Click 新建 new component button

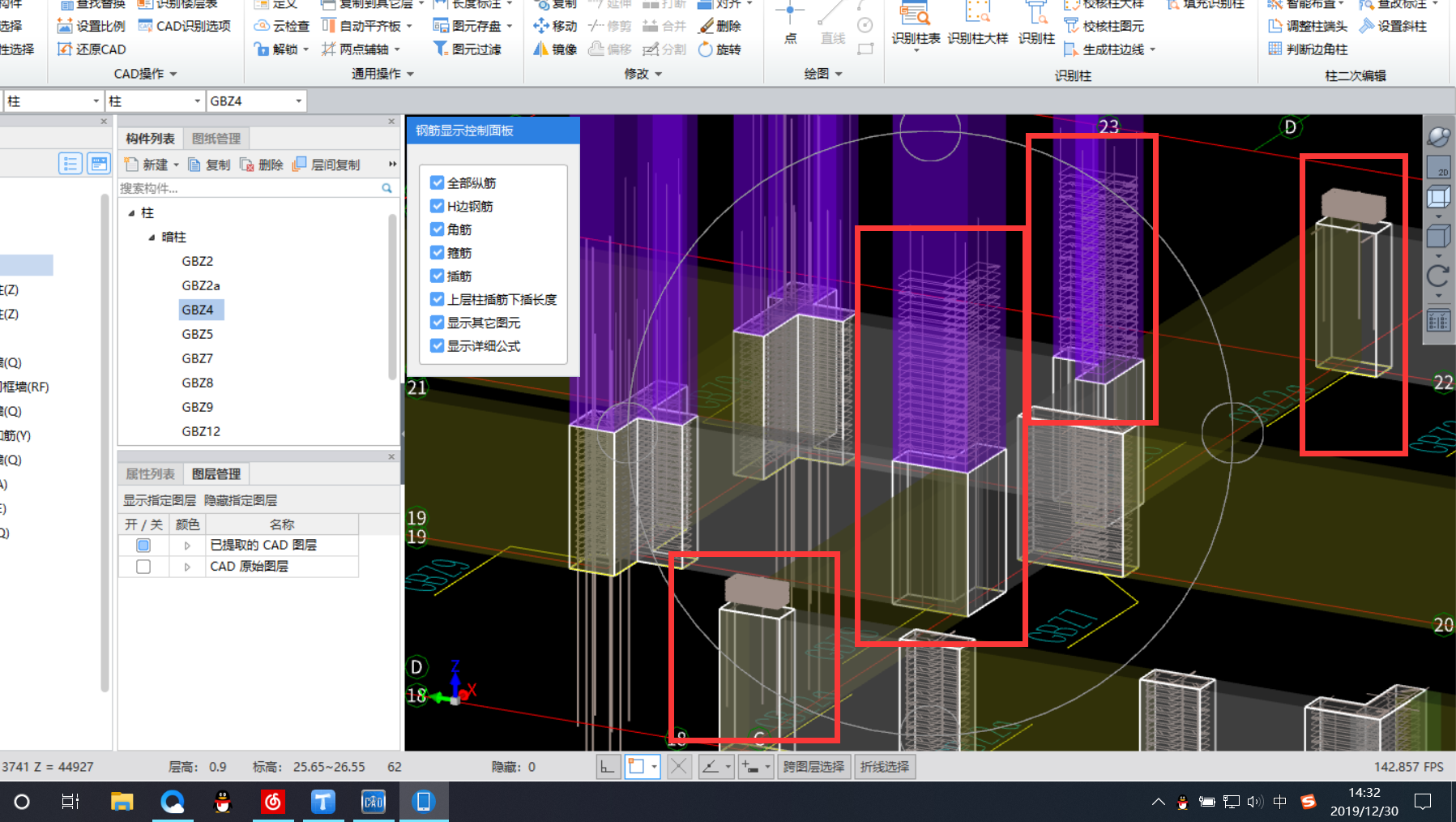[152, 165]
